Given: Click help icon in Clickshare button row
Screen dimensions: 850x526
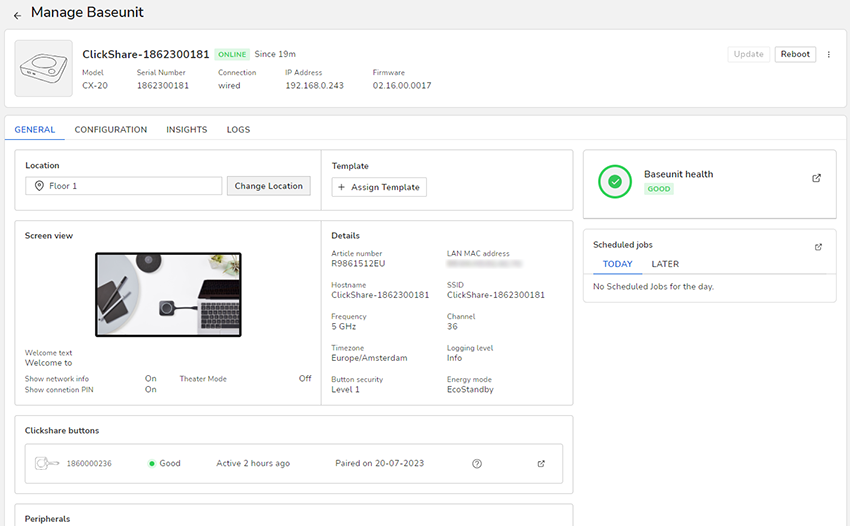Looking at the screenshot, I should tap(477, 464).
